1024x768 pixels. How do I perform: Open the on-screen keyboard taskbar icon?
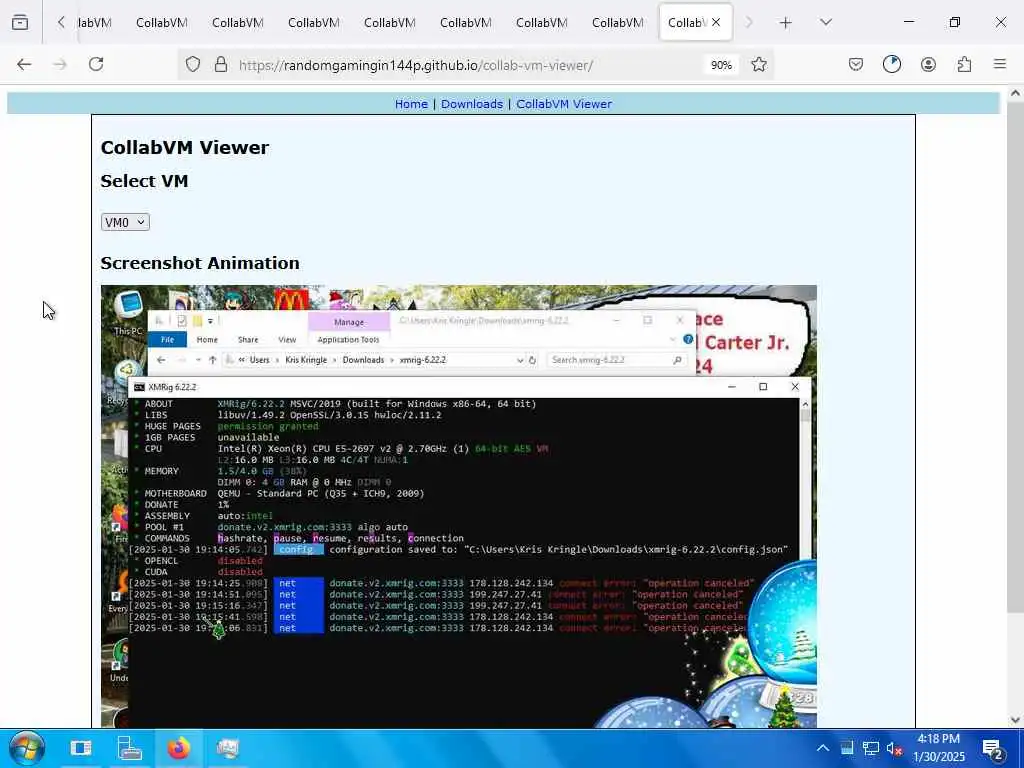point(129,748)
